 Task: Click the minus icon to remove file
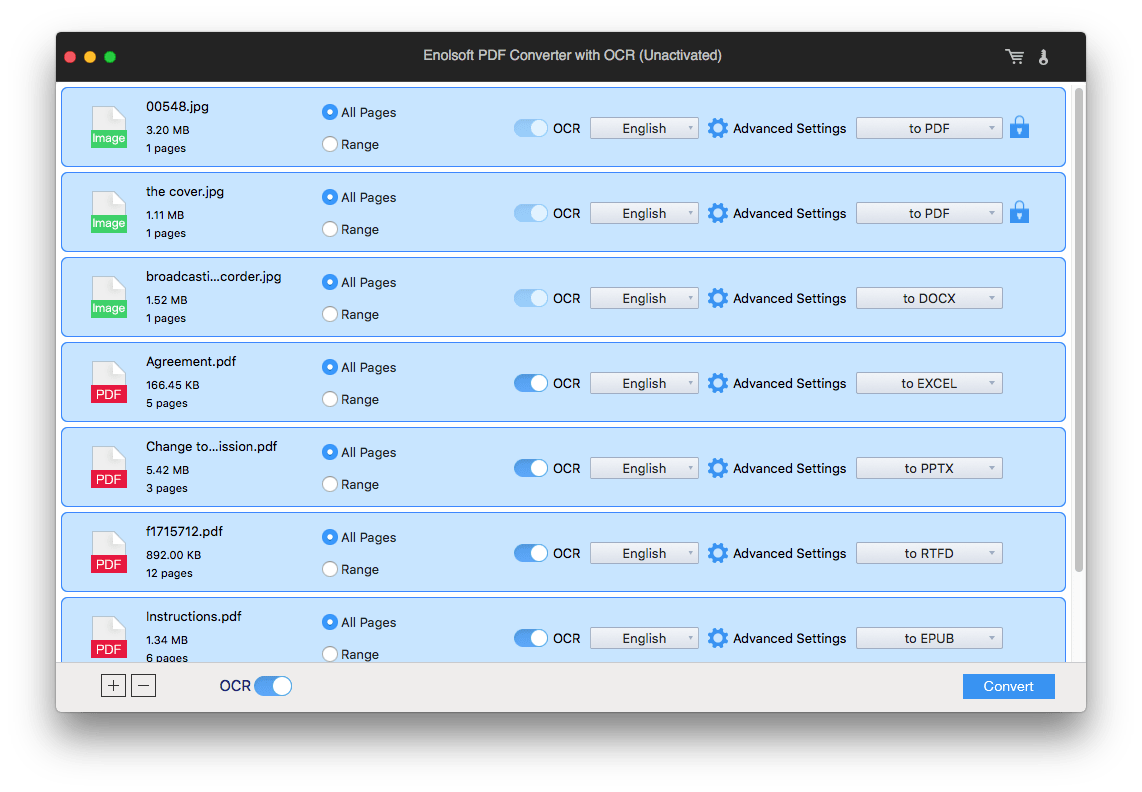(x=144, y=686)
